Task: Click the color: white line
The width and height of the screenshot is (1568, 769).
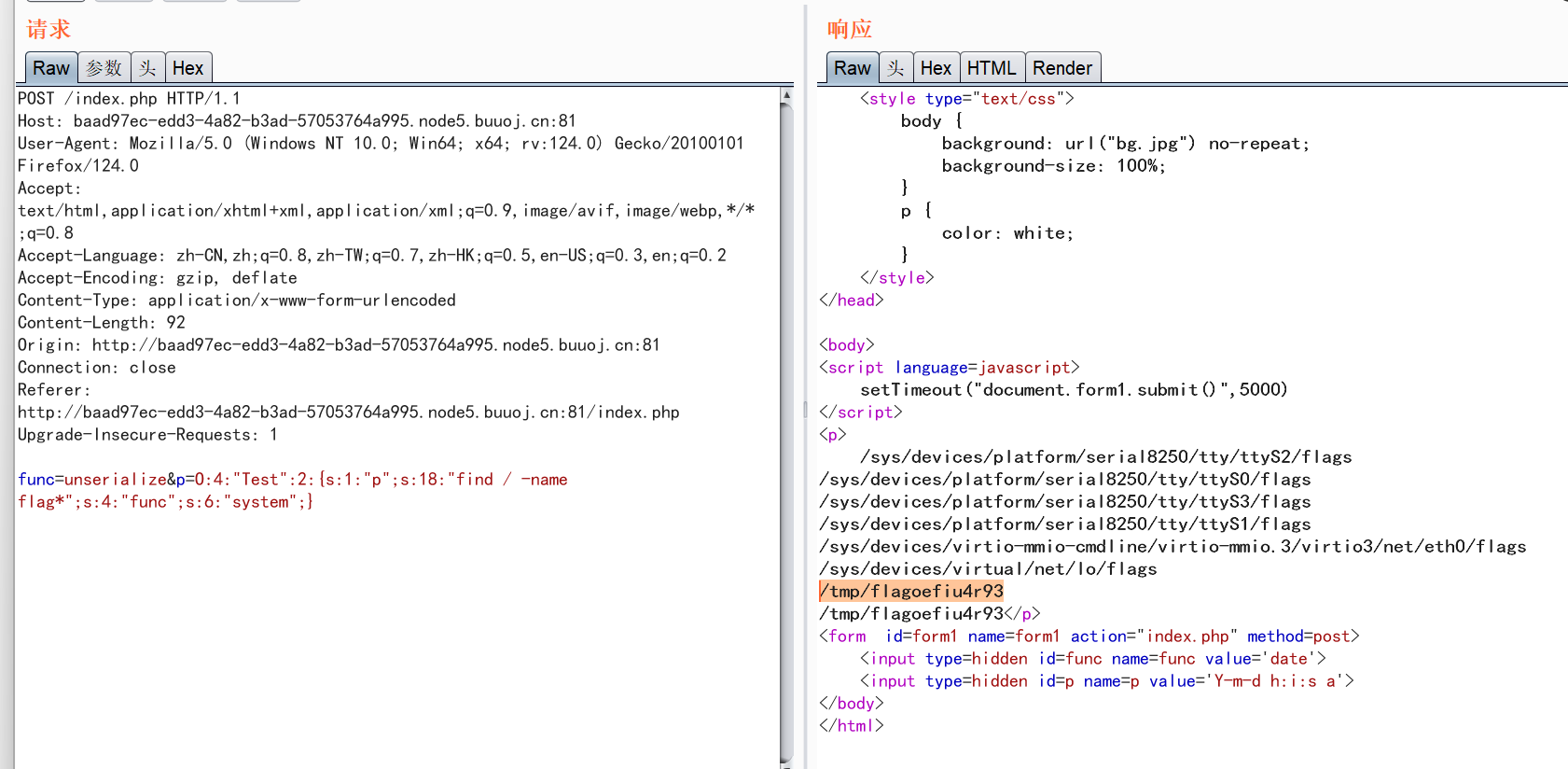Action: [x=1008, y=232]
